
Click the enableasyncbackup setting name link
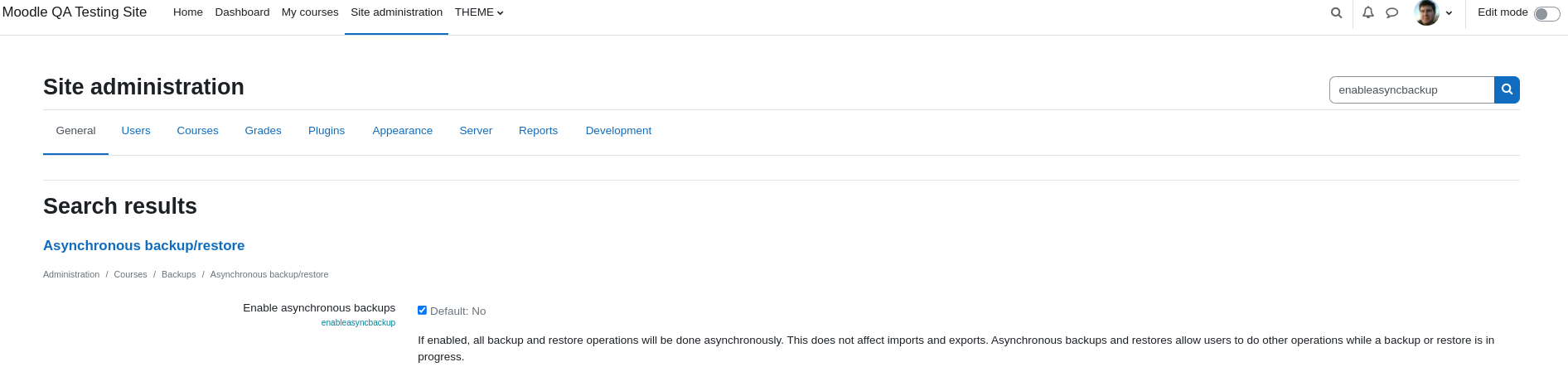(x=358, y=323)
